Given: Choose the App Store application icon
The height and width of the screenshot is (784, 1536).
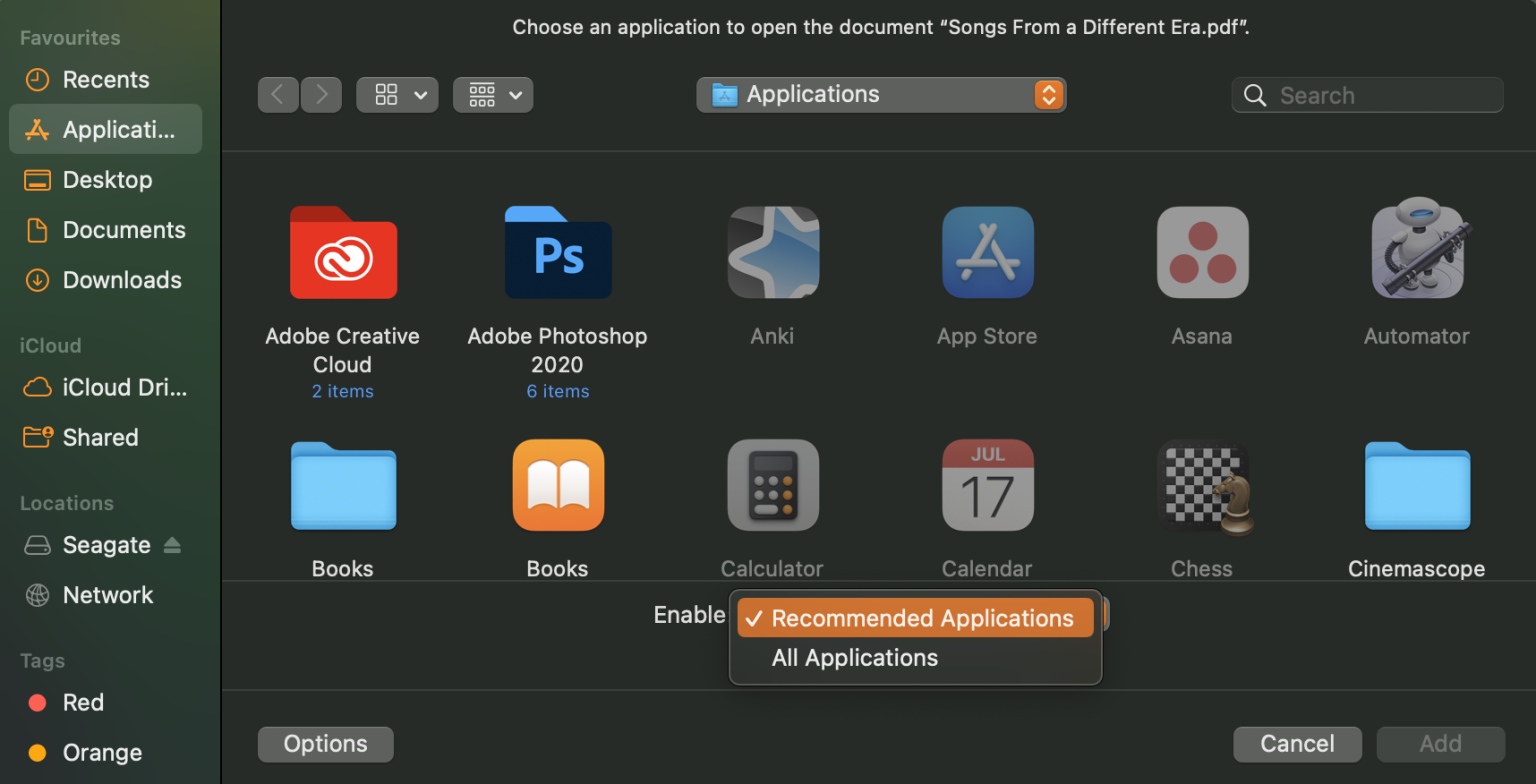Looking at the screenshot, I should 987,253.
